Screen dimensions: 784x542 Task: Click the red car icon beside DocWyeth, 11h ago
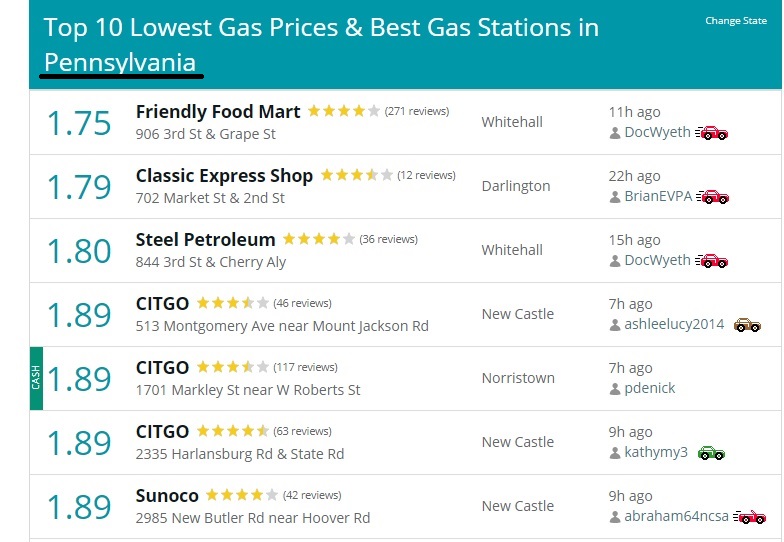(x=712, y=133)
